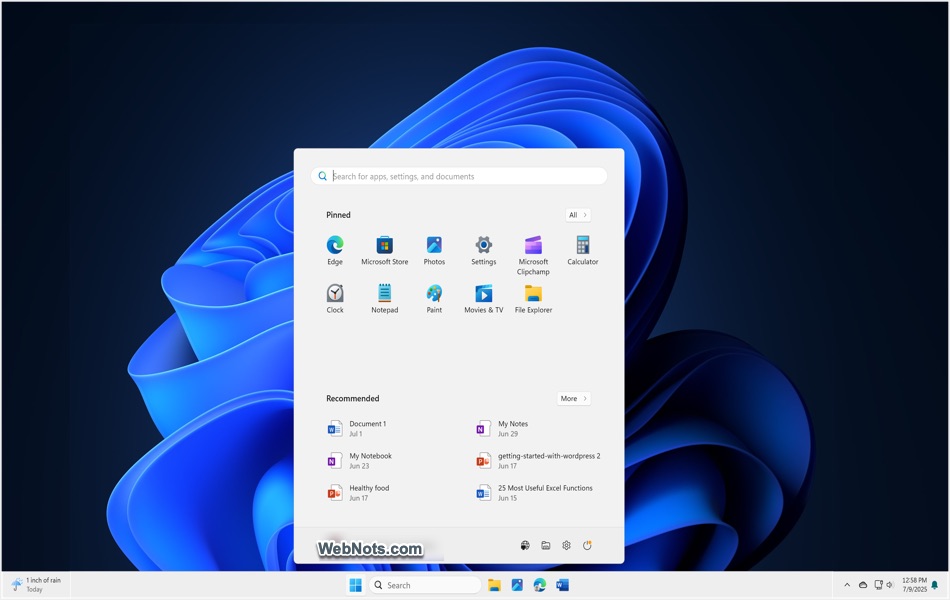Open the pinned Photos app in Start menu

click(434, 250)
